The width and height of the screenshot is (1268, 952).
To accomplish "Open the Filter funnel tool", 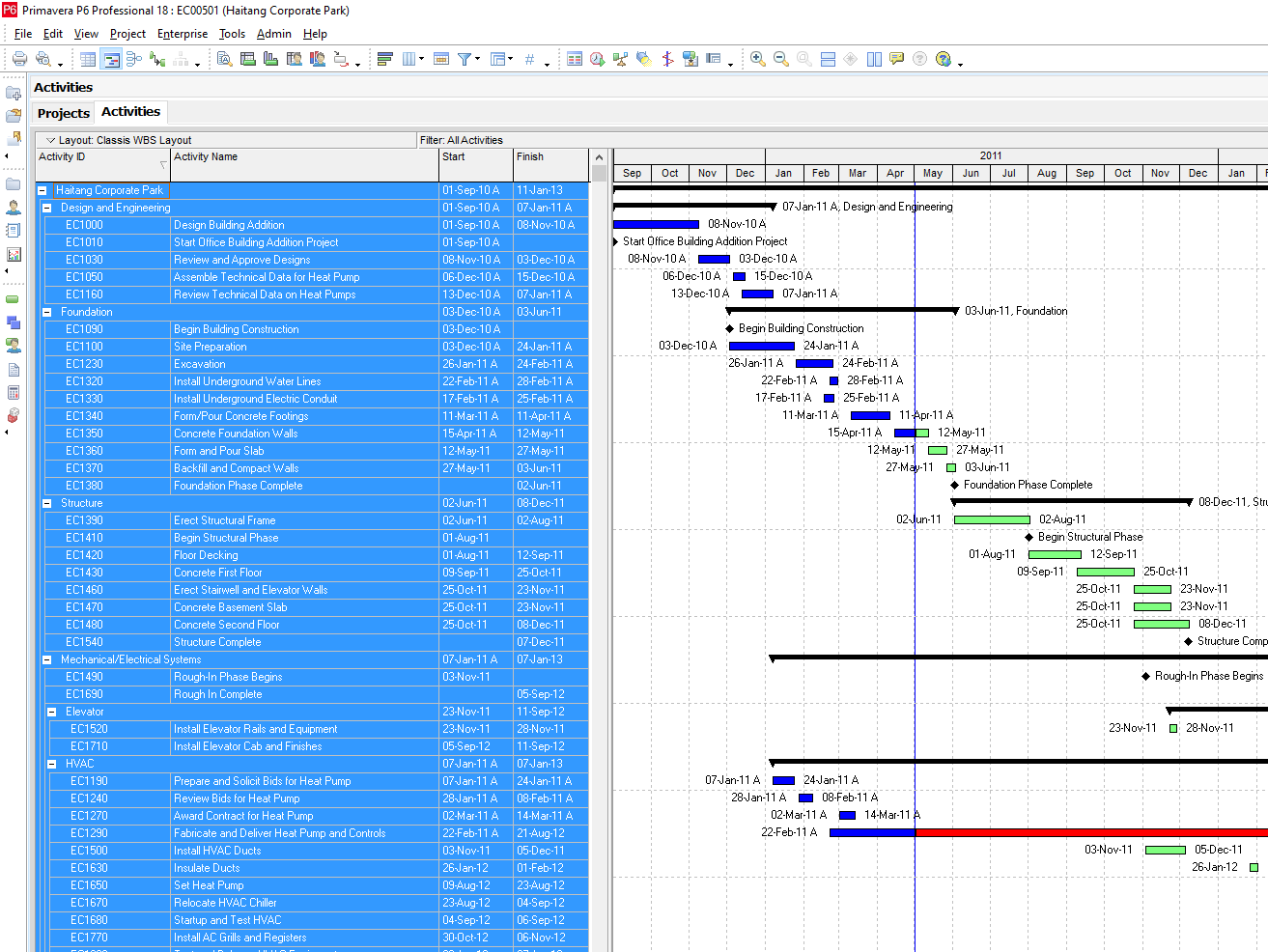I will 465,59.
